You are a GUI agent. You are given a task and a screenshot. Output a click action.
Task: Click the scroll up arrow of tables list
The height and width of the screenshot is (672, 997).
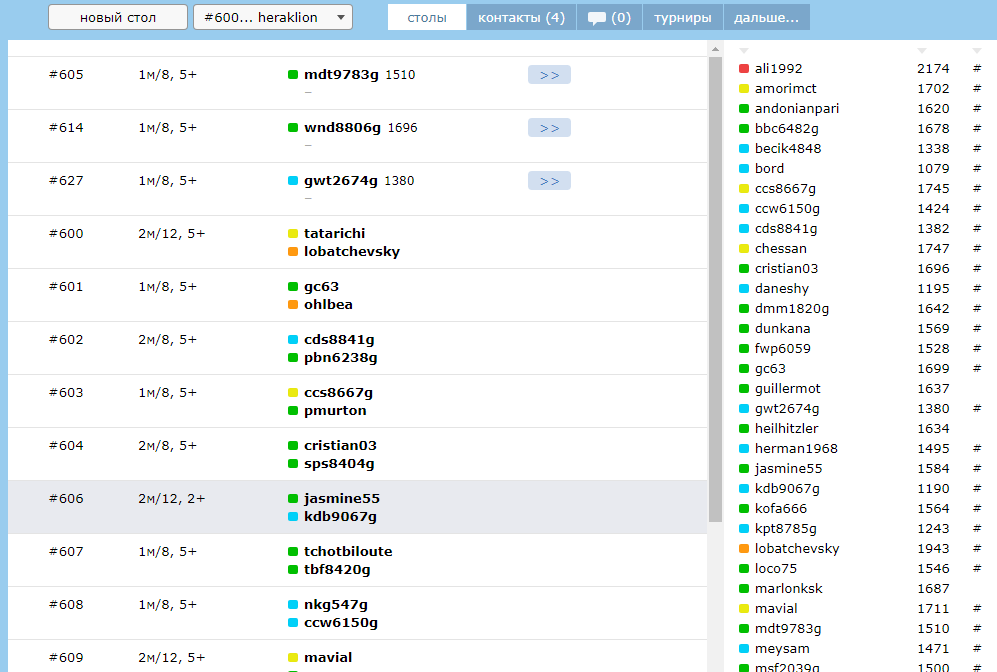coord(715,49)
